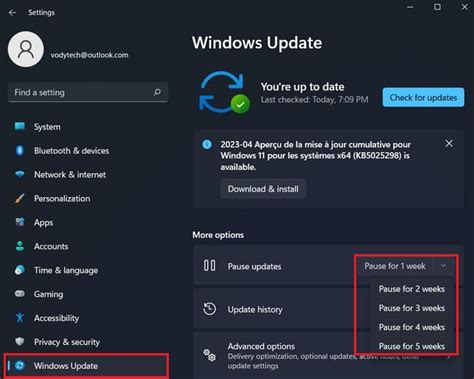The width and height of the screenshot is (474, 379).
Task: Select the Personalization paintbrush icon
Action: (x=20, y=198)
